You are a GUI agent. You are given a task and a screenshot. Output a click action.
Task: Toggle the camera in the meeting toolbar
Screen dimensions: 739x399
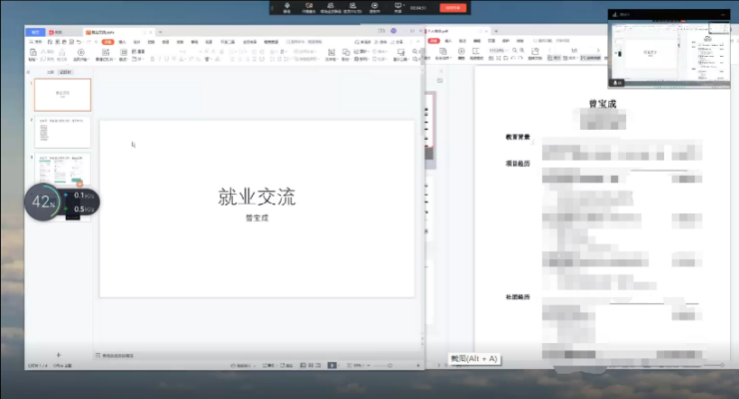(x=309, y=7)
